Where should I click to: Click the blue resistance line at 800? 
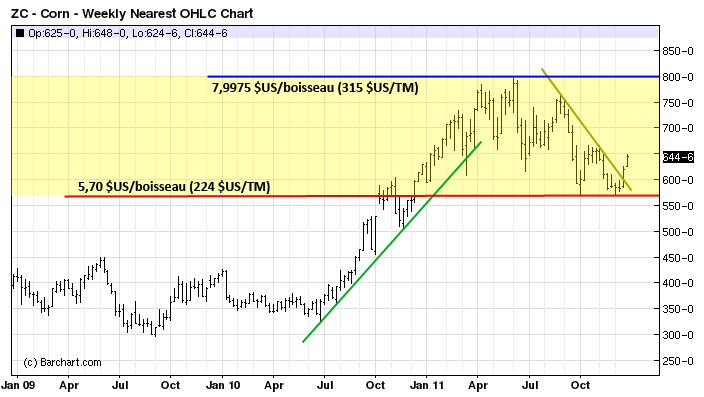pyautogui.click(x=433, y=77)
